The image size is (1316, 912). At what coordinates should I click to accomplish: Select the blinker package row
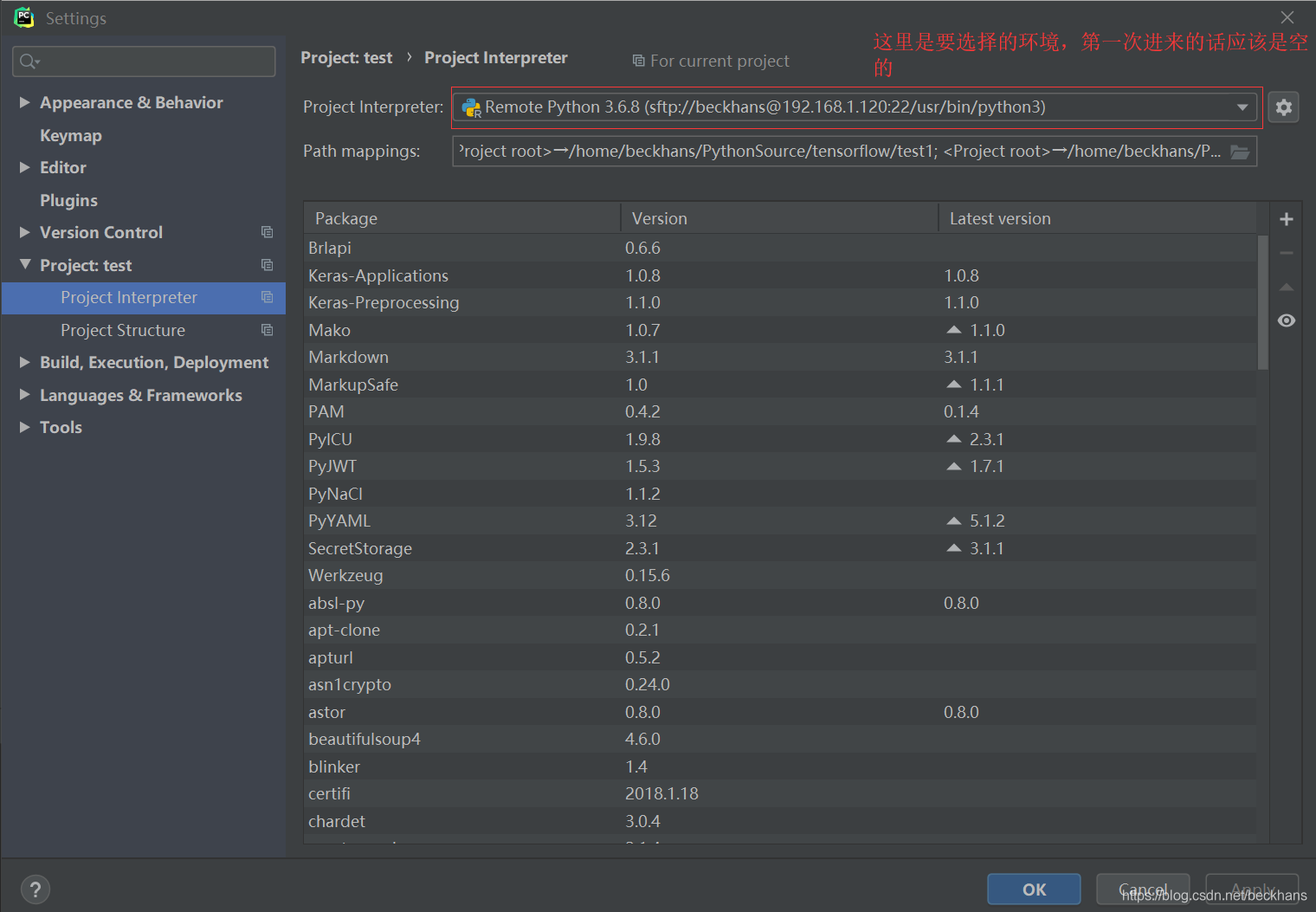pyautogui.click(x=780, y=766)
